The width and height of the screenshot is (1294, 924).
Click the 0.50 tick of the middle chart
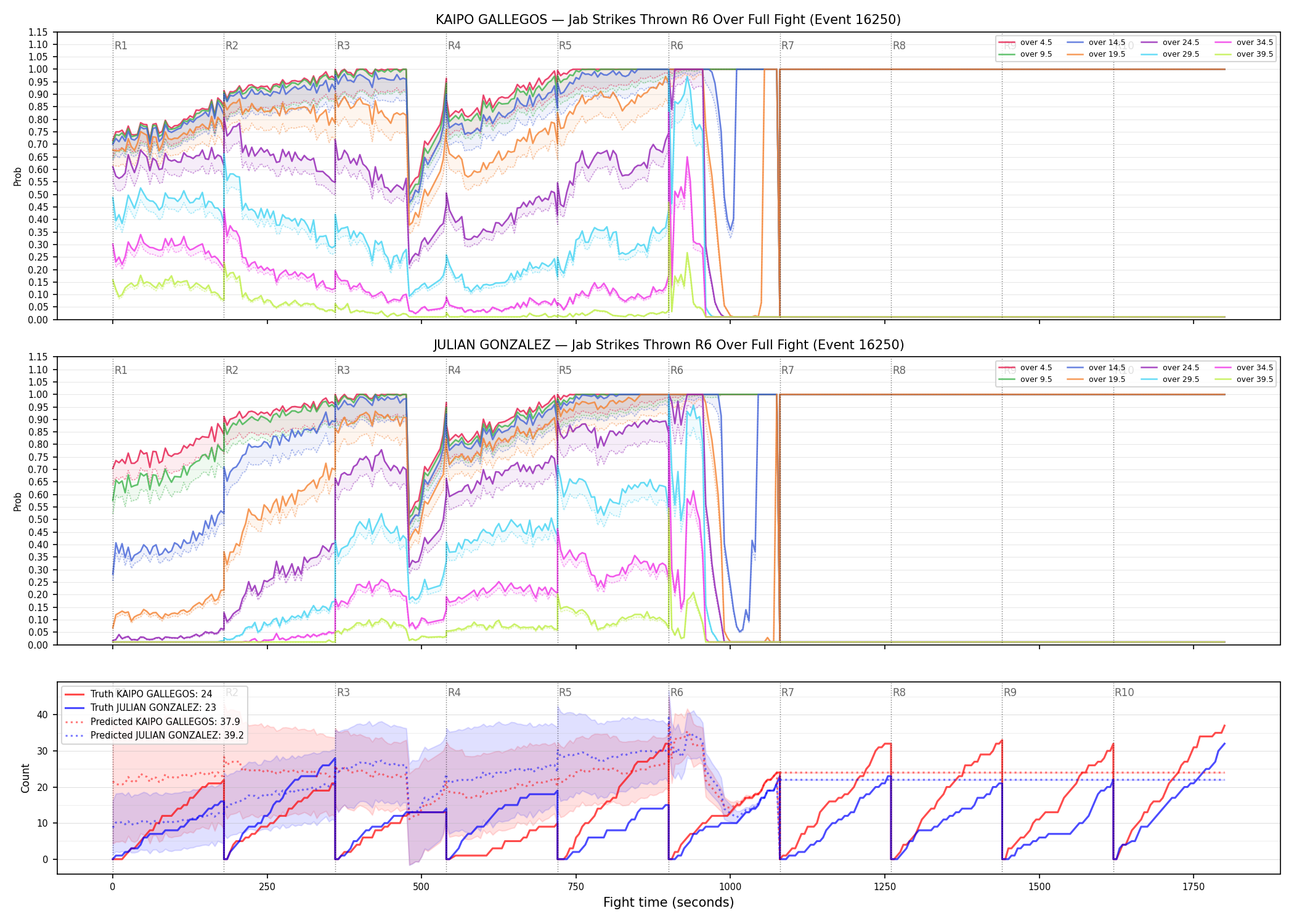(x=38, y=519)
